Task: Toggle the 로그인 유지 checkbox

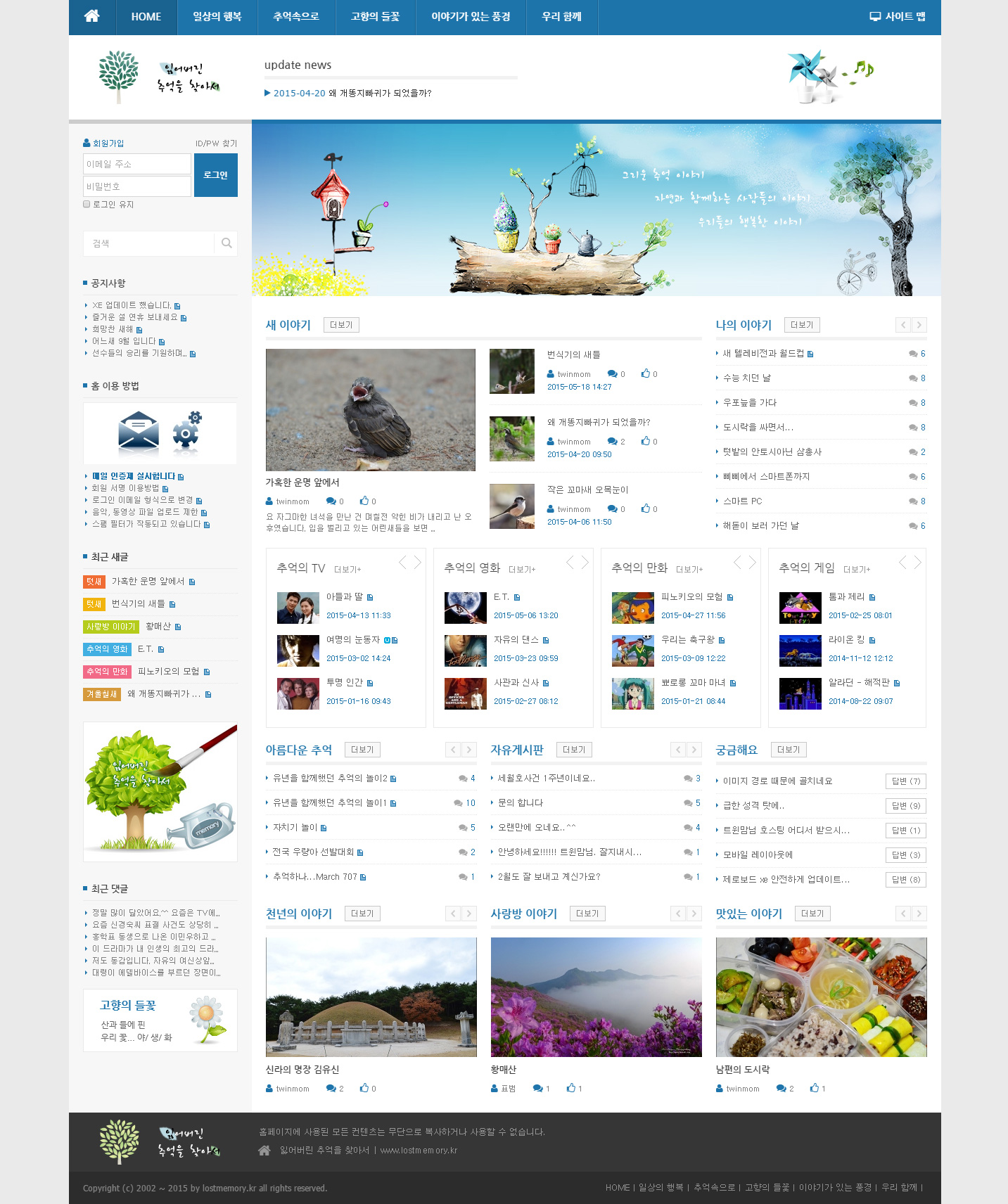Action: [87, 205]
